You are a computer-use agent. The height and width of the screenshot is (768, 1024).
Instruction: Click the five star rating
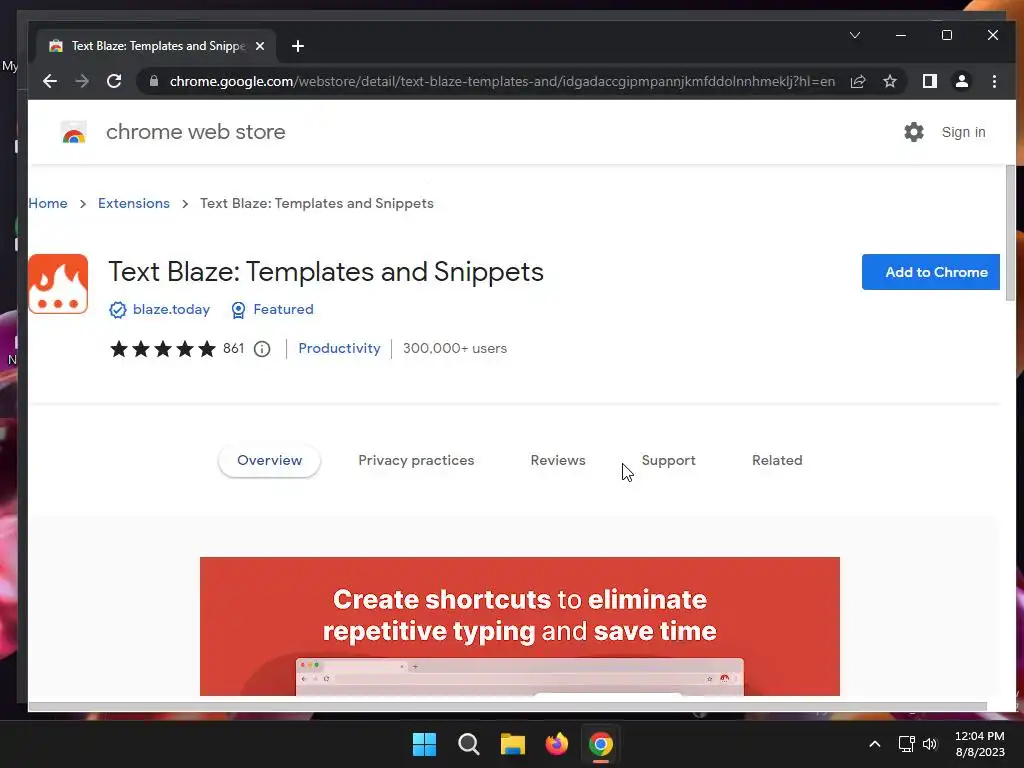163,349
